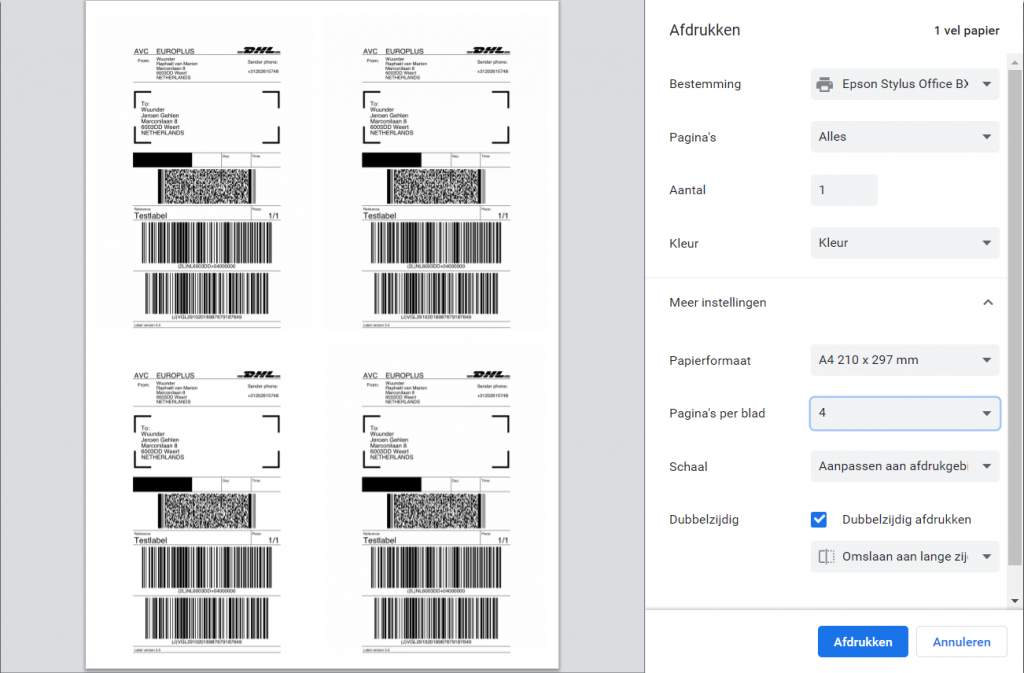1024x673 pixels.
Task: Click the top-right label preview
Action: click(x=436, y=187)
